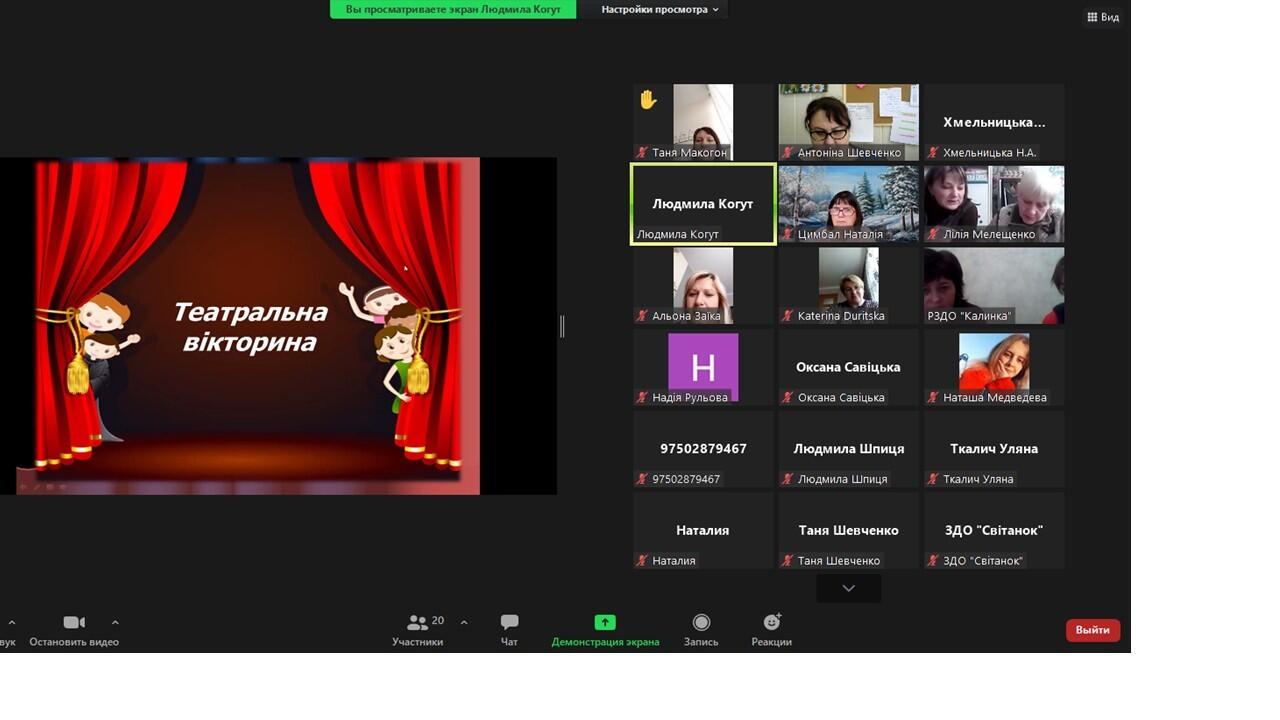Viewport: 1280px width, 720px height.
Task: Open the Вид grid view menu
Action: [x=1103, y=17]
